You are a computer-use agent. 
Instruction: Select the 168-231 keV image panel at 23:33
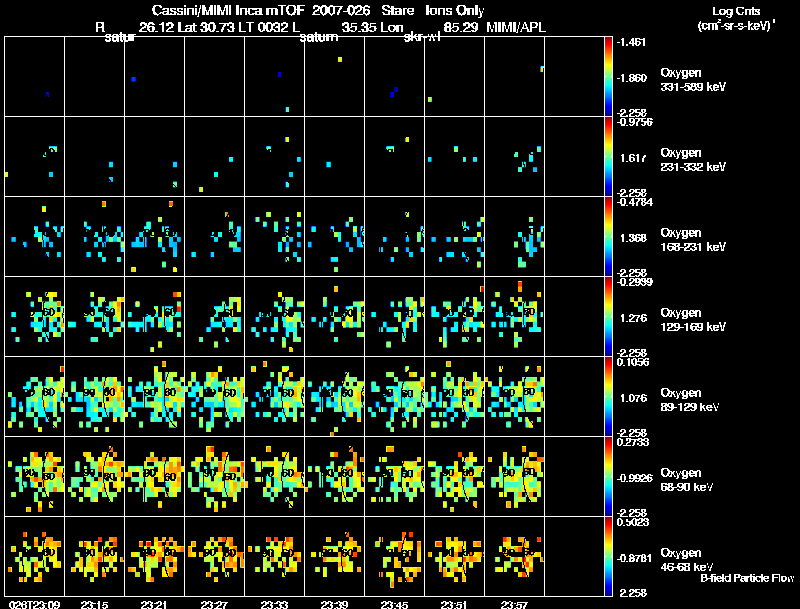click(x=275, y=237)
